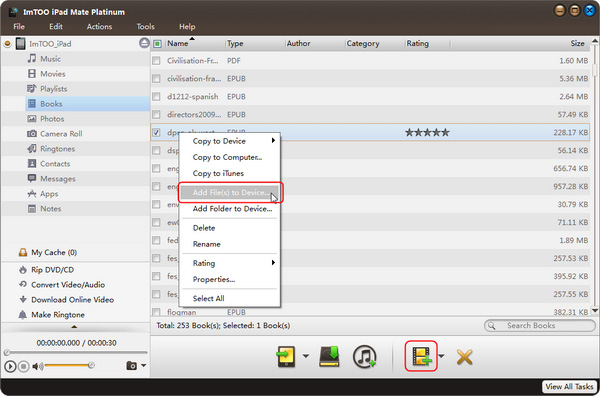Choose Copy to Computer... in context menu
Image resolution: width=600 pixels, height=396 pixels.
[x=230, y=157]
